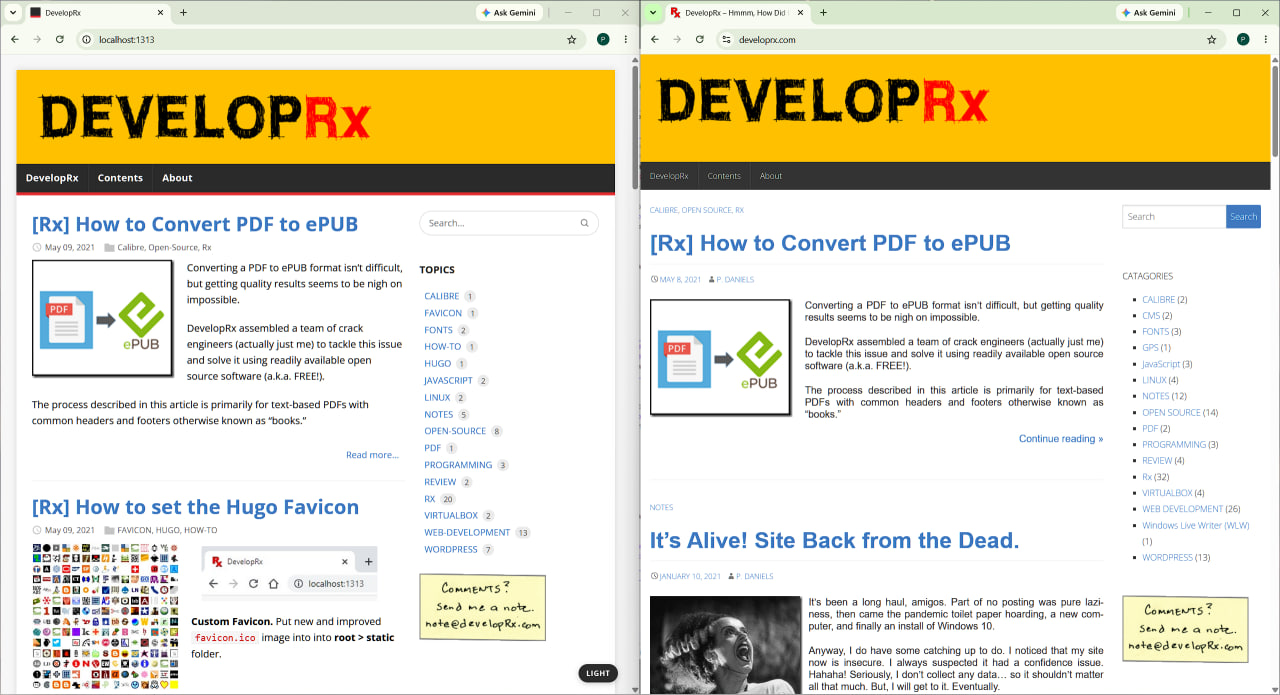Open the CMS category on developrx.com
Screen dimensions: 1280x695
1151,316
